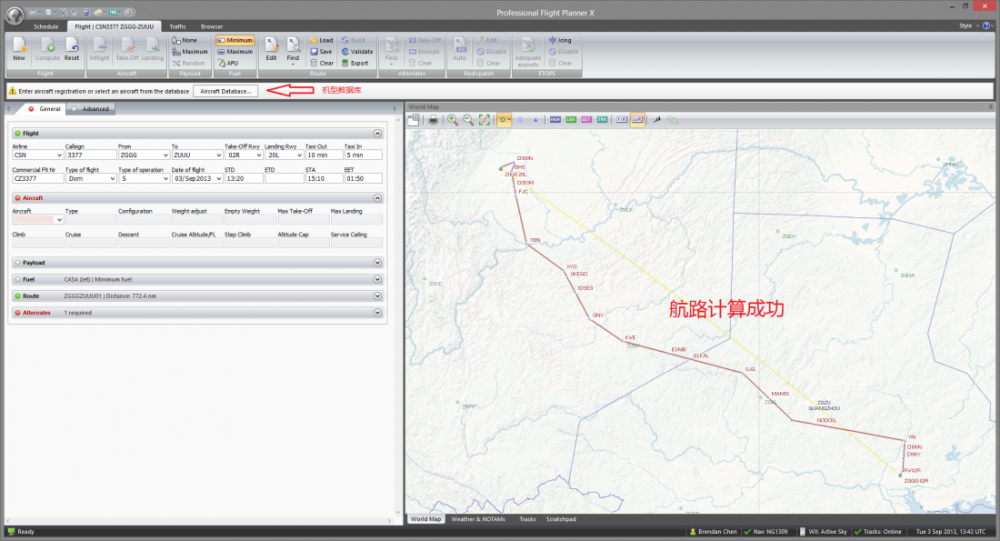Open the To ZUUU dropdown

(218, 155)
